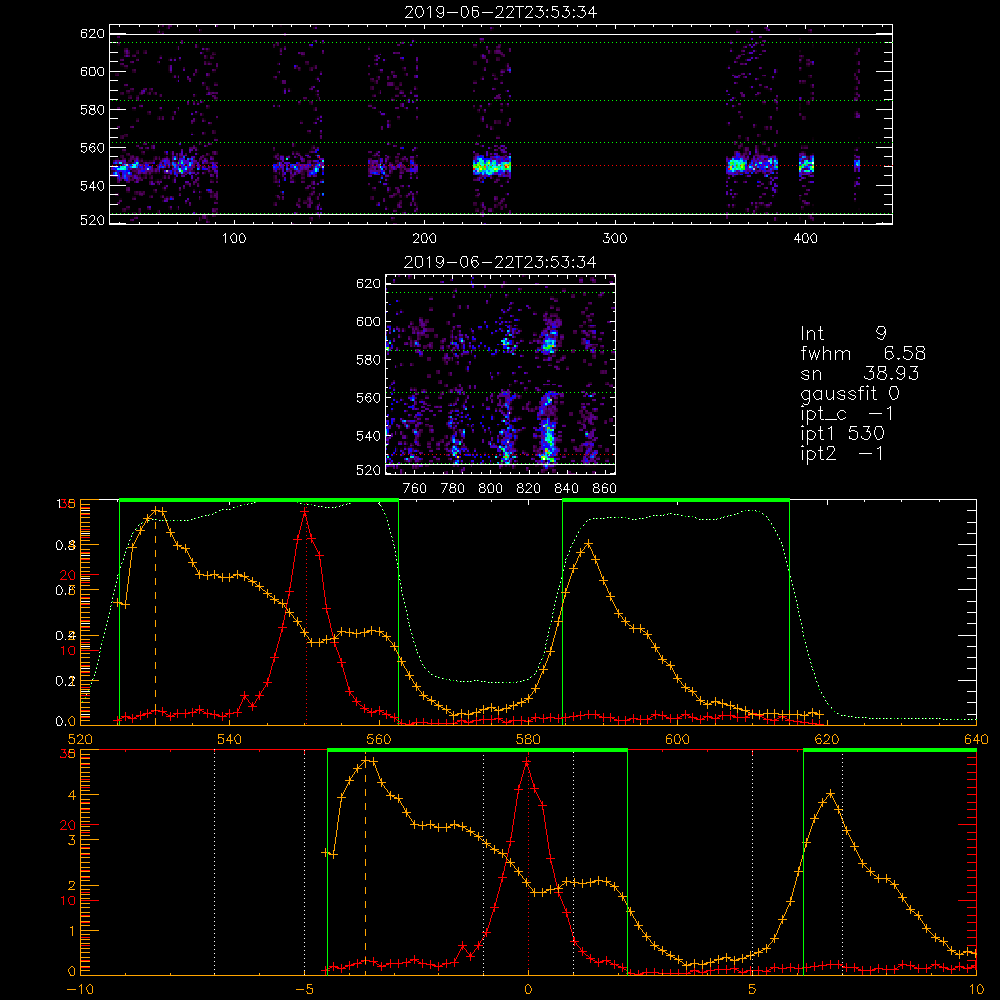Select the 'ipt_c -1' parameter line
Screen dimensions: 1000x1000
point(847,414)
